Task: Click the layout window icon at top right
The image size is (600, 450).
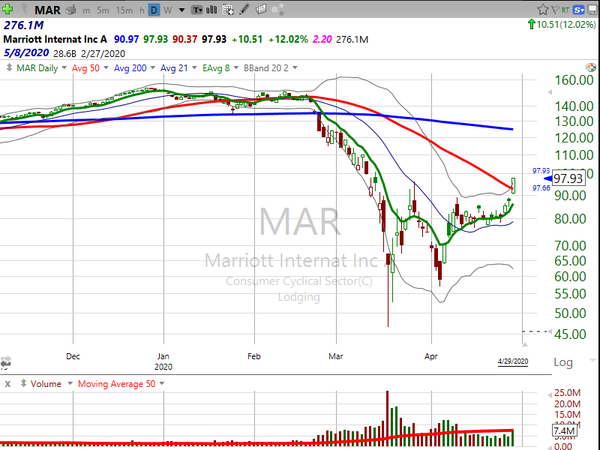Action: pyautogui.click(x=592, y=10)
